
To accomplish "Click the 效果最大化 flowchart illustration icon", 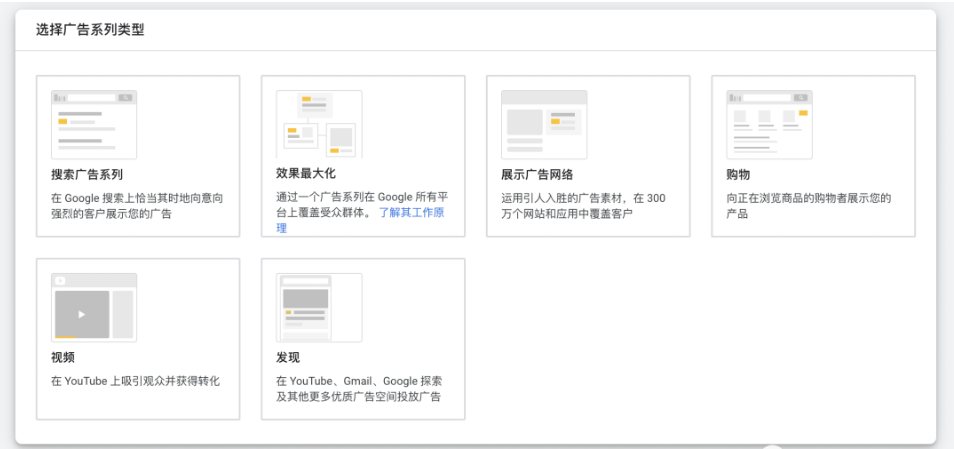I will click(319, 124).
